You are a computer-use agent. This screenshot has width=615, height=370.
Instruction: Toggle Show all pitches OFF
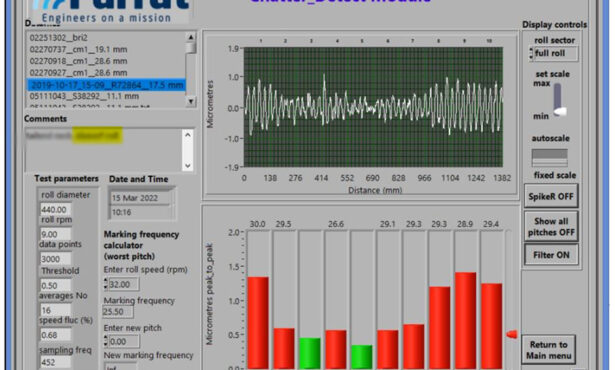pos(551,226)
